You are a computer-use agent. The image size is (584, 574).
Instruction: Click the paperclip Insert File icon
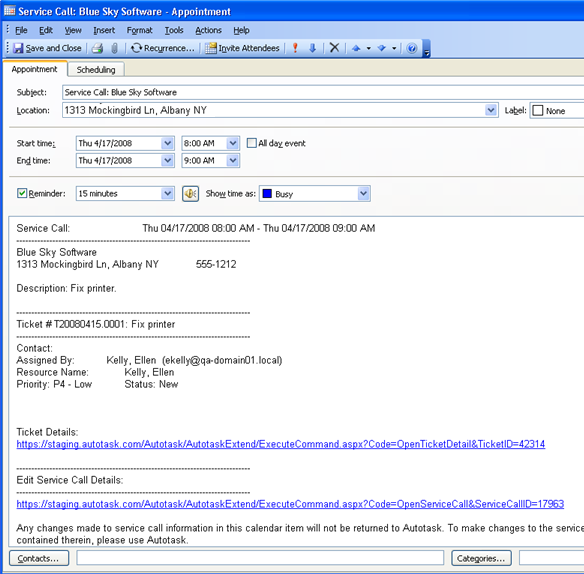tap(115, 48)
